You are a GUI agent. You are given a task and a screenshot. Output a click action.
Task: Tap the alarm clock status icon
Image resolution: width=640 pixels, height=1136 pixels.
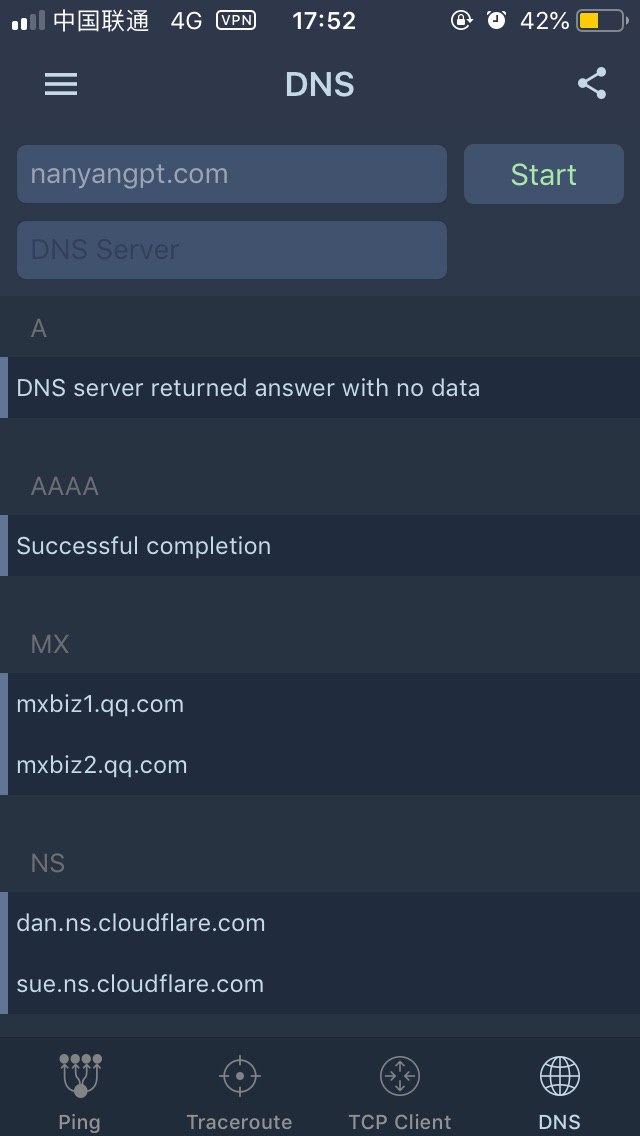point(496,20)
